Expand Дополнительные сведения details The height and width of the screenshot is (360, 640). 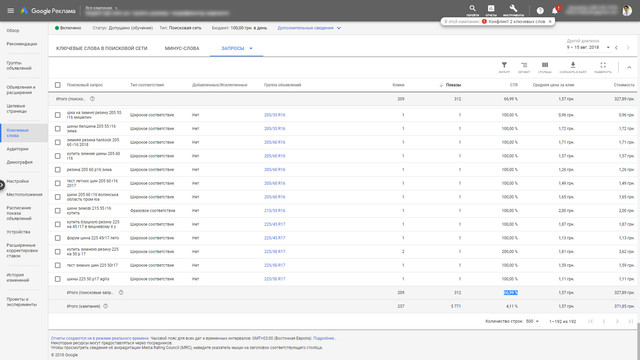(x=309, y=28)
